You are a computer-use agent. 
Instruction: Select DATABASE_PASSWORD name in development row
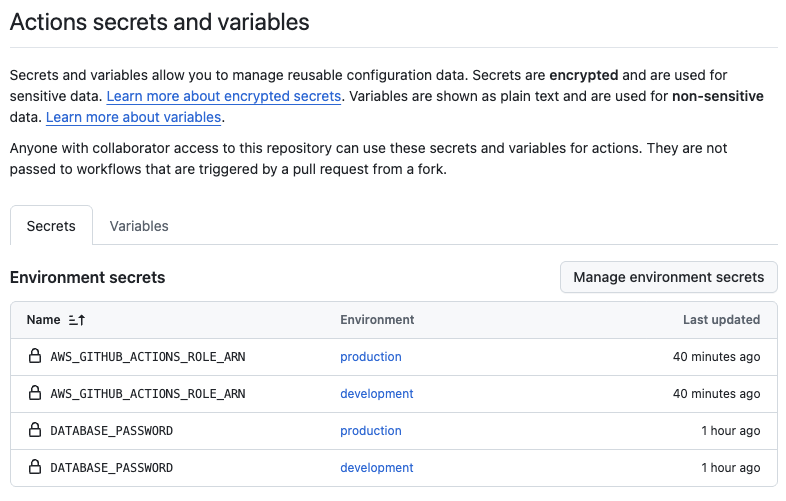(111, 468)
